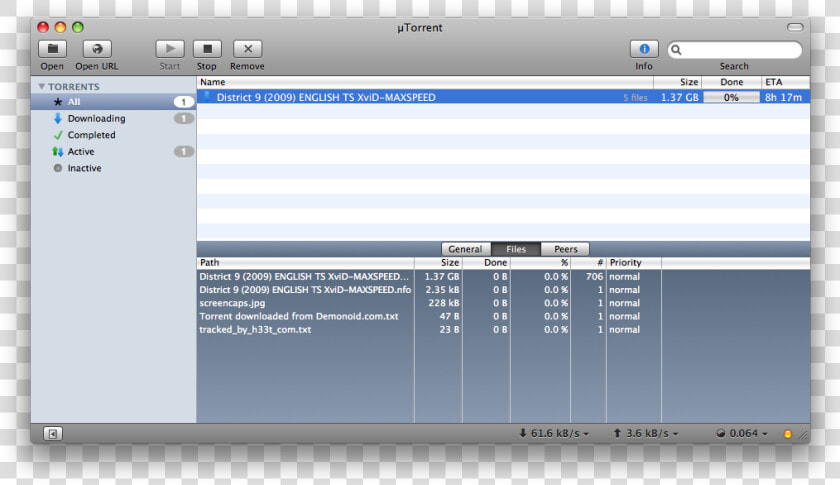
Task: Click the Downloading count badge
Action: point(183,118)
